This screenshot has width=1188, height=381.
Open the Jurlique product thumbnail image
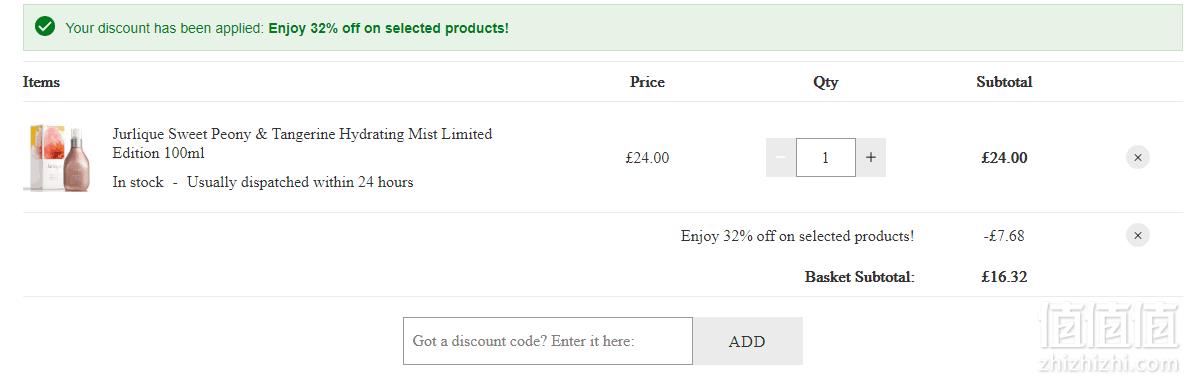pyautogui.click(x=58, y=158)
